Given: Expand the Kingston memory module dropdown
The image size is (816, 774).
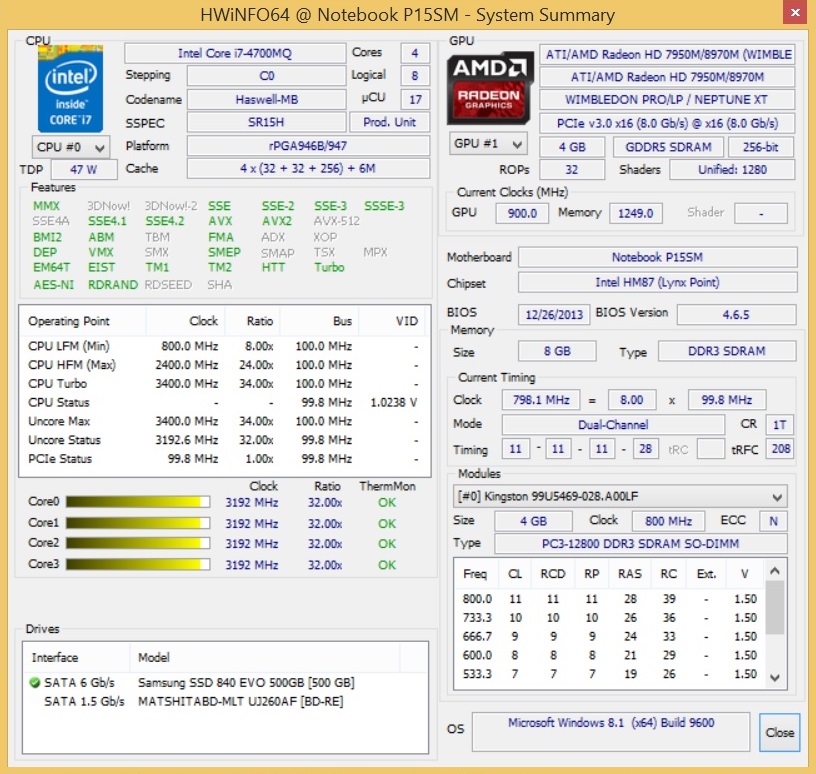Looking at the screenshot, I should (x=620, y=497).
